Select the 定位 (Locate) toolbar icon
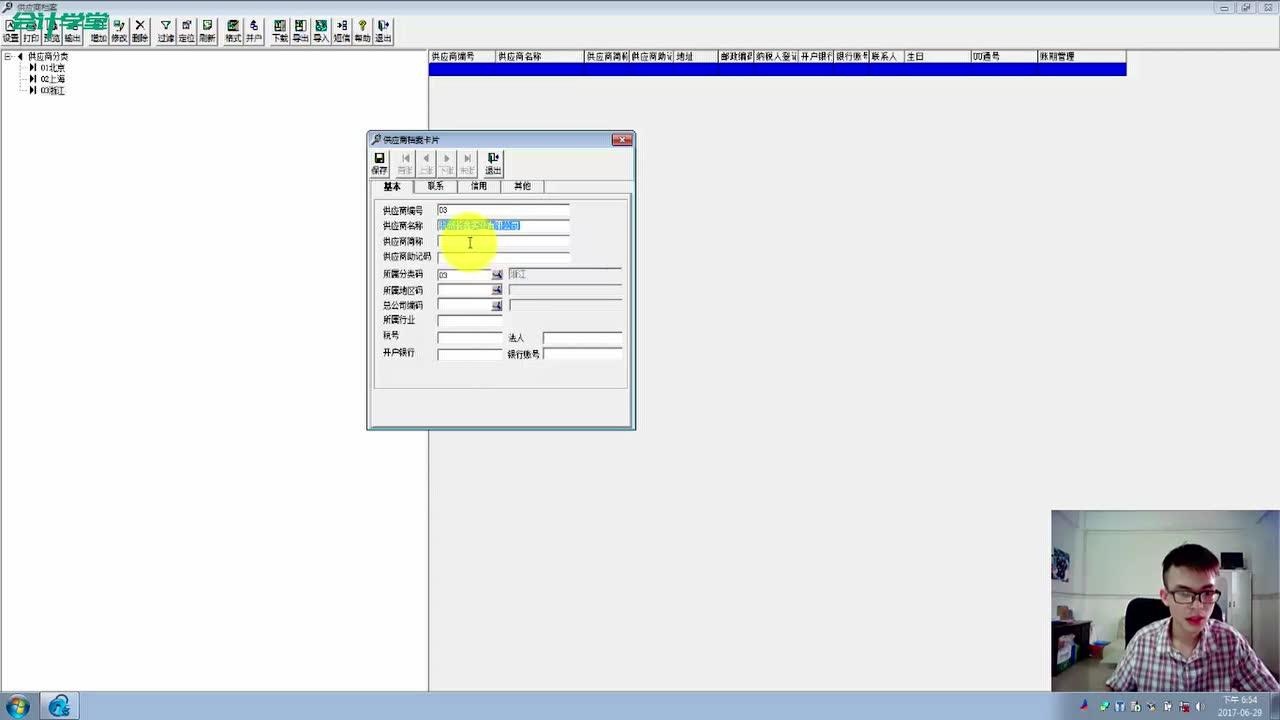Viewport: 1280px width, 720px height. 186,31
